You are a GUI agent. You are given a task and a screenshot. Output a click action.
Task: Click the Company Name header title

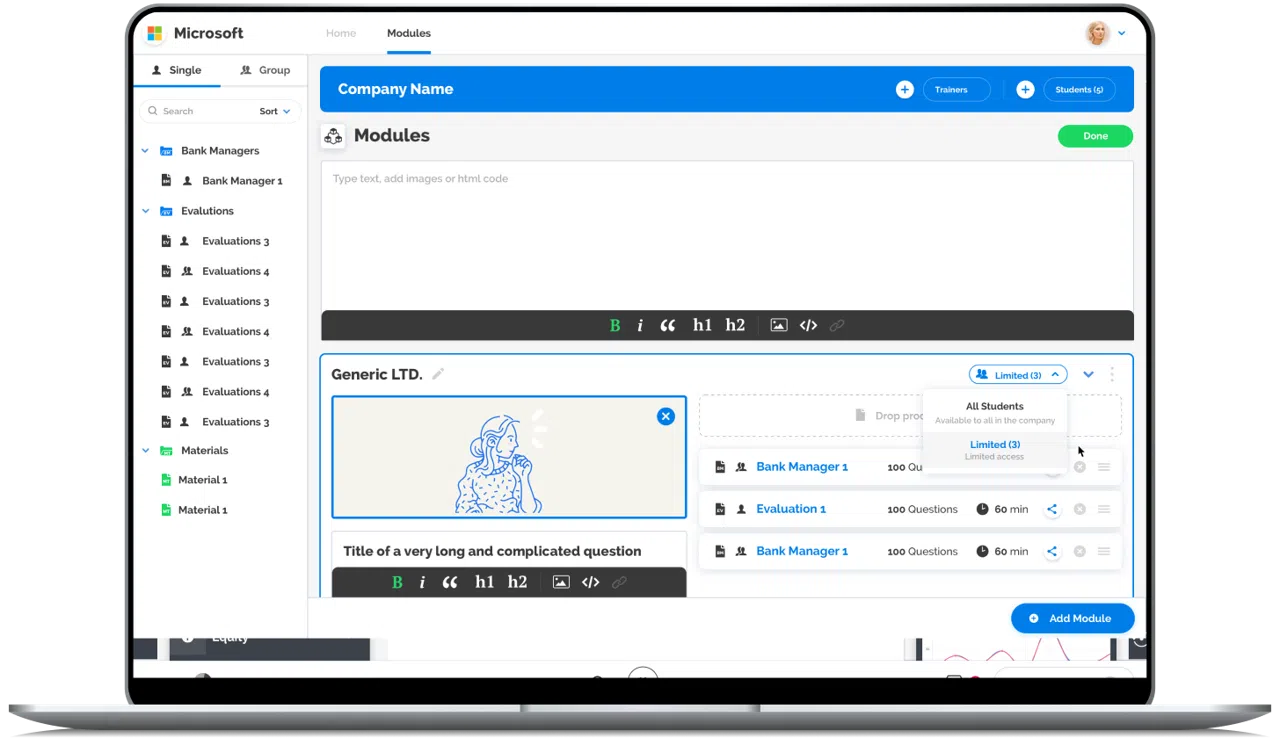pyautogui.click(x=395, y=89)
